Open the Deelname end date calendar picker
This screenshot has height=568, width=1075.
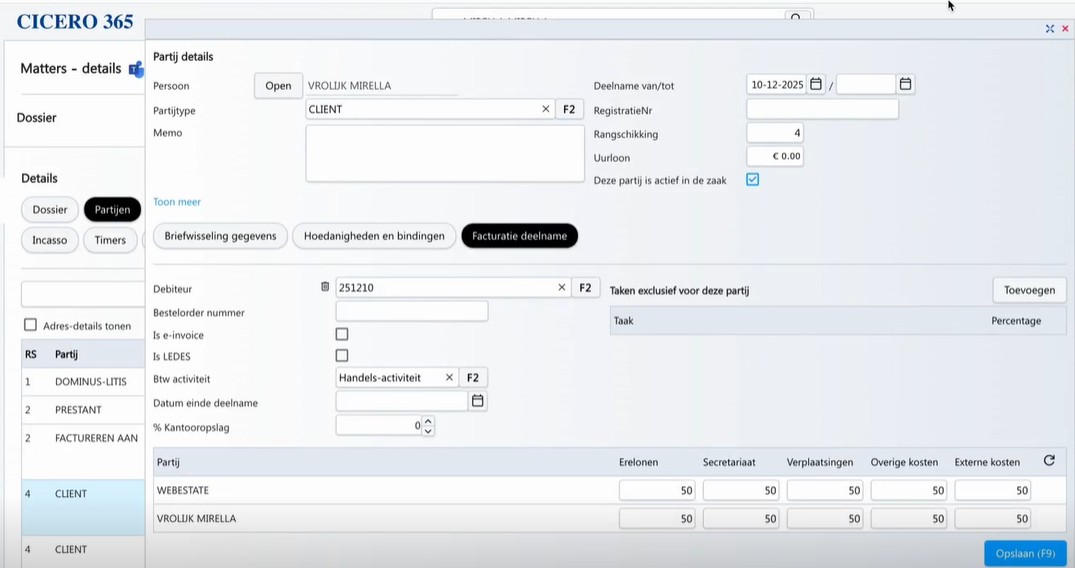coord(905,85)
